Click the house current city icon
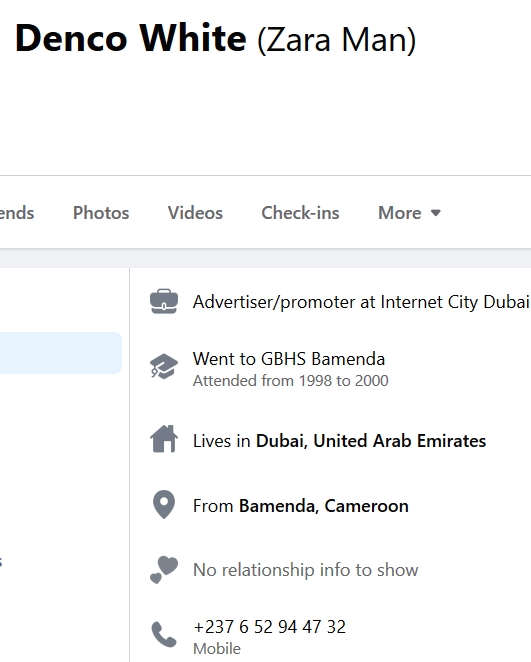Viewport: 531px width, 662px height. 164,439
